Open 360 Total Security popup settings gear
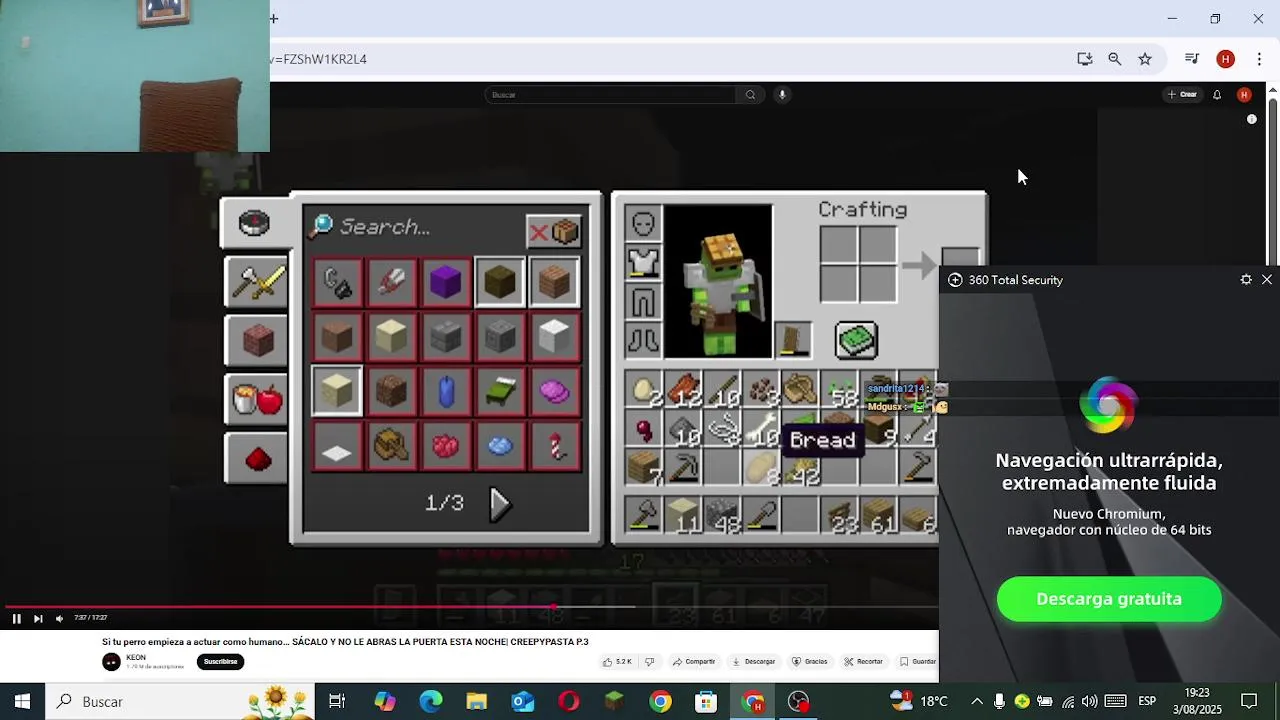The width and height of the screenshot is (1280, 720). click(1246, 280)
